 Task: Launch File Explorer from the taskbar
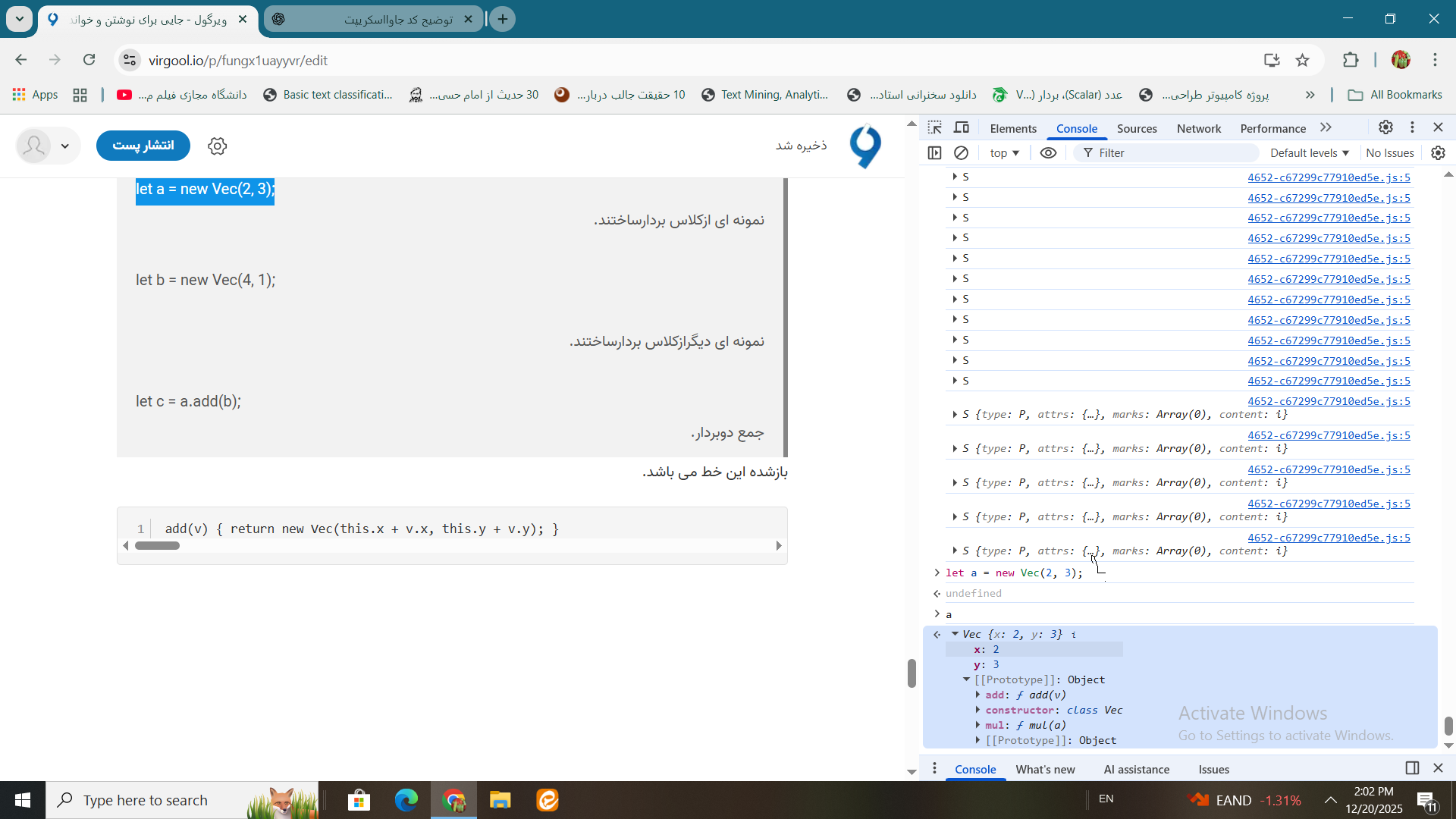[x=500, y=800]
